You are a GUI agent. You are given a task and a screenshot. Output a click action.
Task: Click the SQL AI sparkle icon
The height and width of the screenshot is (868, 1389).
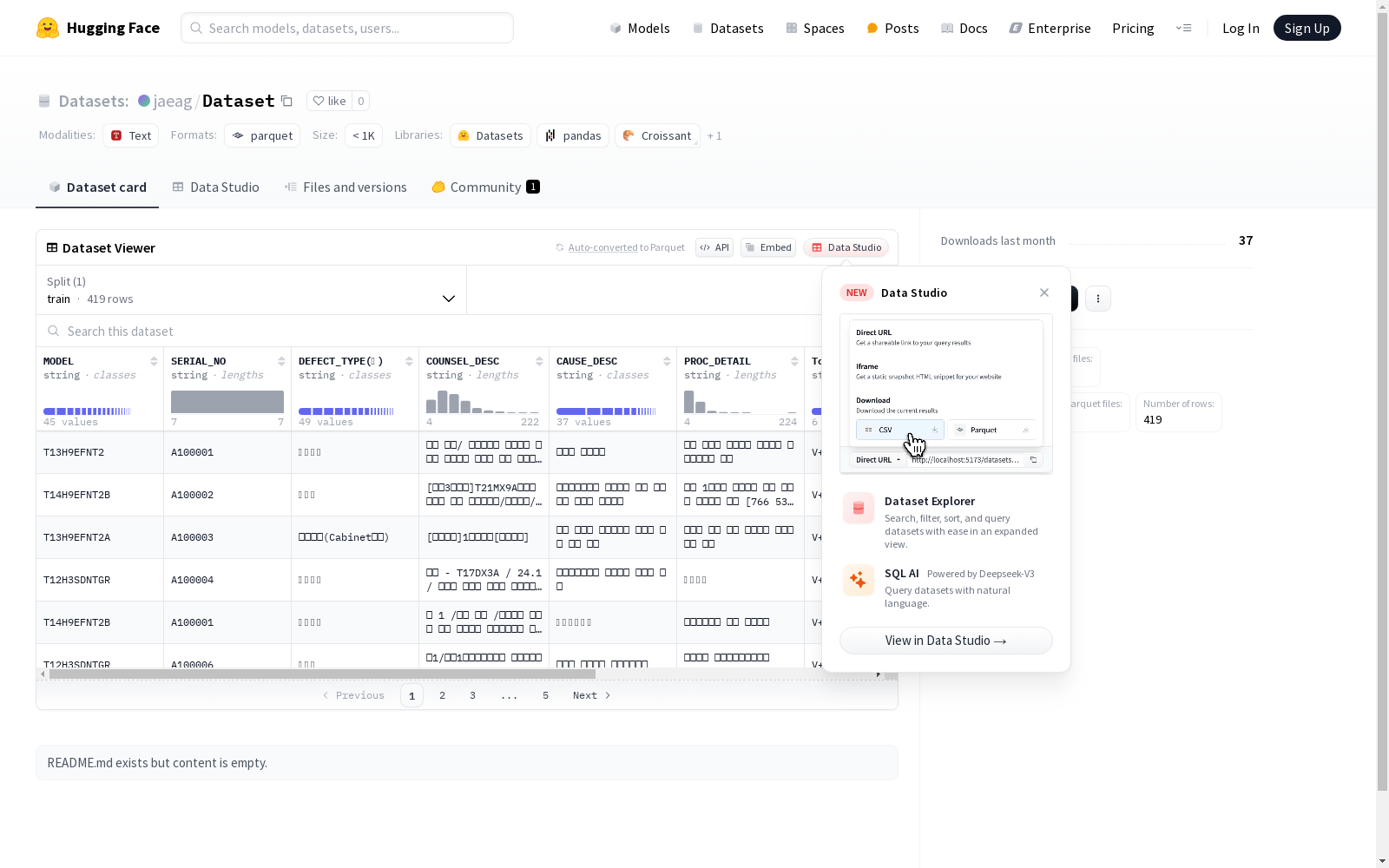coord(859,580)
